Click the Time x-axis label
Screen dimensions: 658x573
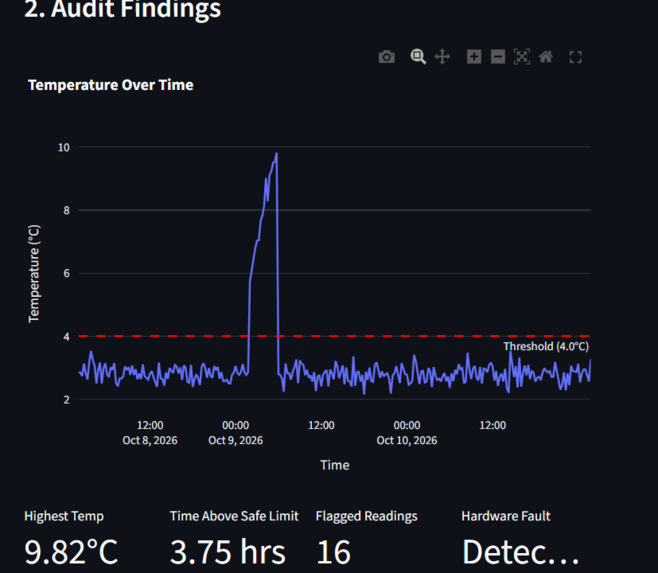[334, 465]
